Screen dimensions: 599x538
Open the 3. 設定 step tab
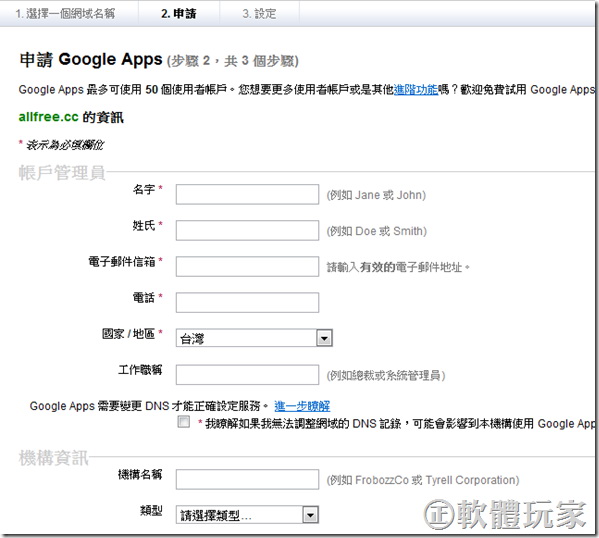pyautogui.click(x=259, y=14)
